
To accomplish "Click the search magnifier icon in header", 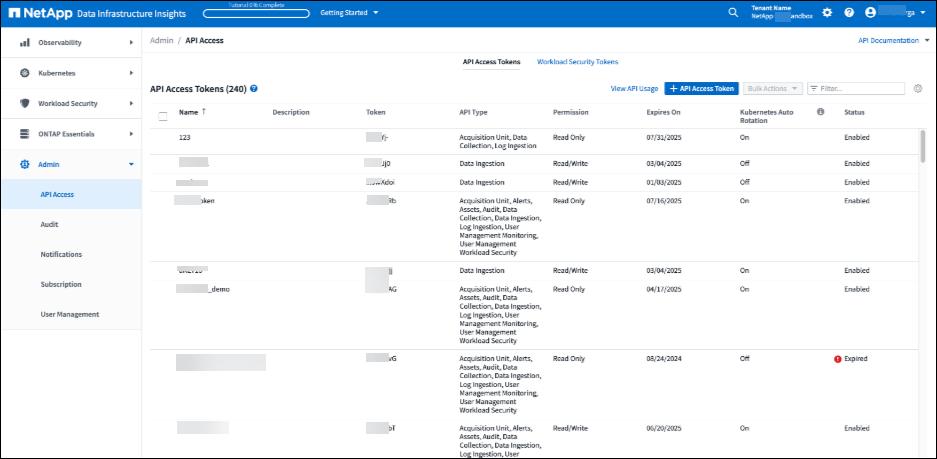I will (733, 13).
